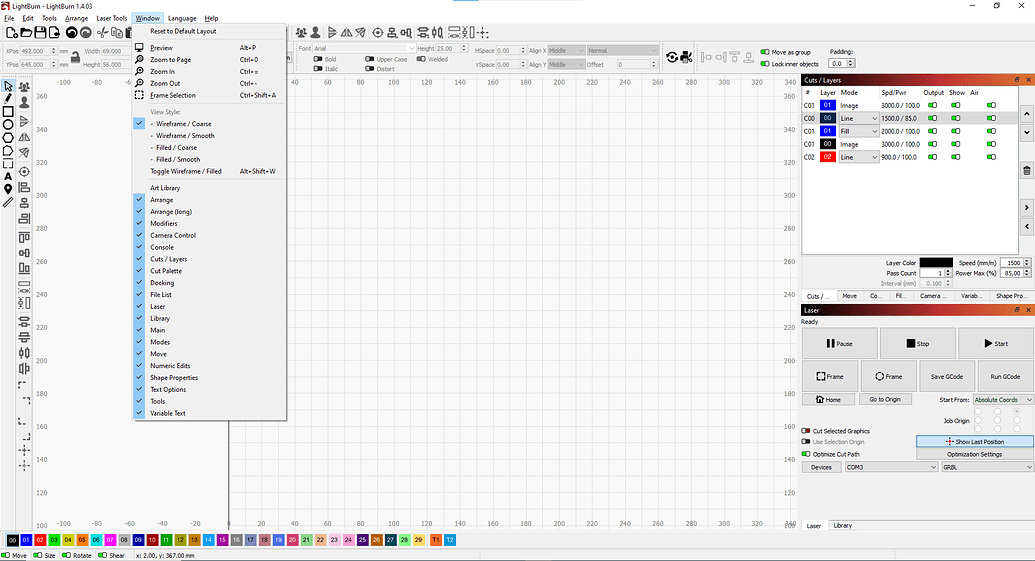This screenshot has height=561, width=1035.
Task: Select palette swatch 29 yellow
Action: tap(418, 540)
